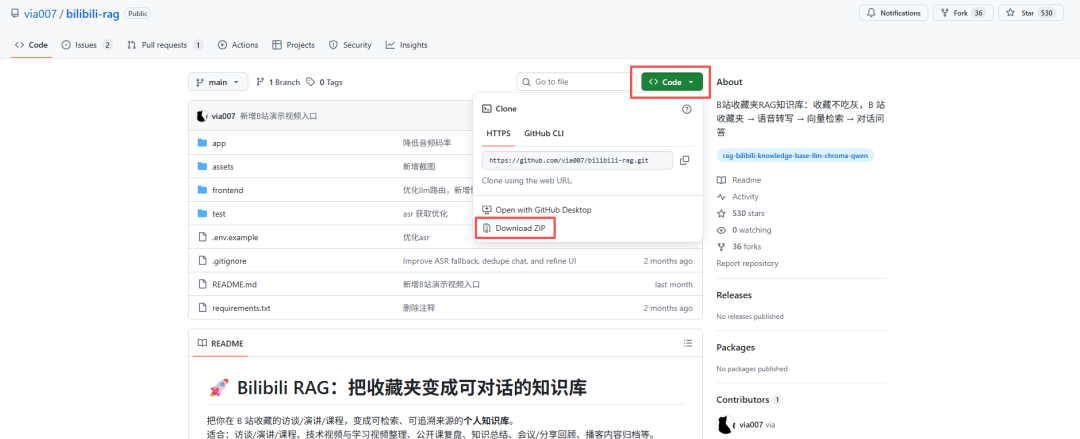Click via007 commit author name

click(x=224, y=116)
